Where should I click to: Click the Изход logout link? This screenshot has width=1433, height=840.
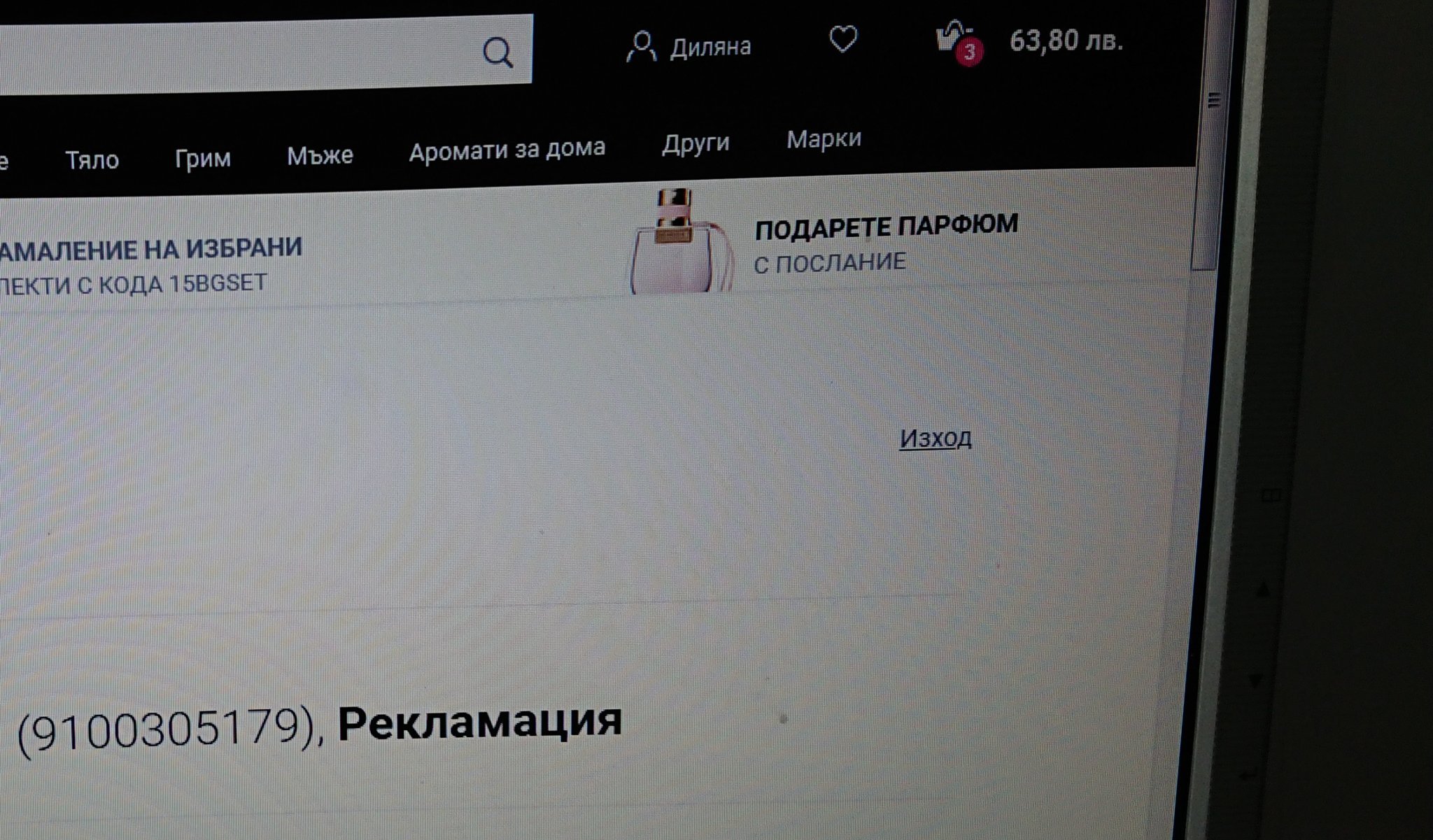(936, 439)
